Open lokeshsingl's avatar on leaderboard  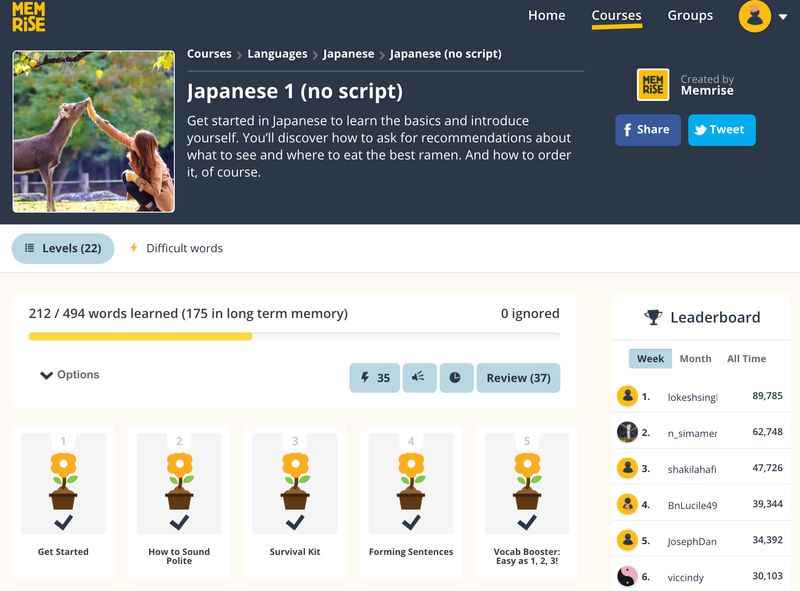(628, 396)
